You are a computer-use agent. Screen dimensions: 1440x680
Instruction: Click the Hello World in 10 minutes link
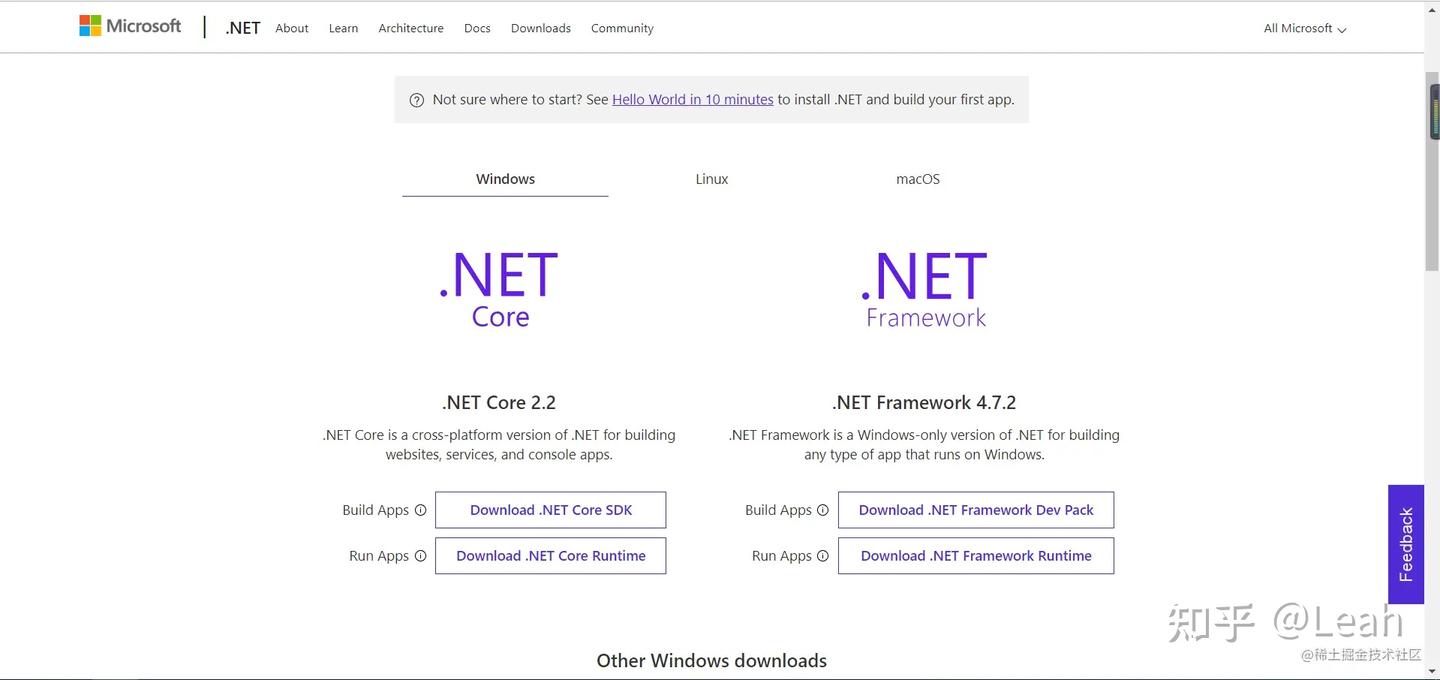tap(693, 99)
